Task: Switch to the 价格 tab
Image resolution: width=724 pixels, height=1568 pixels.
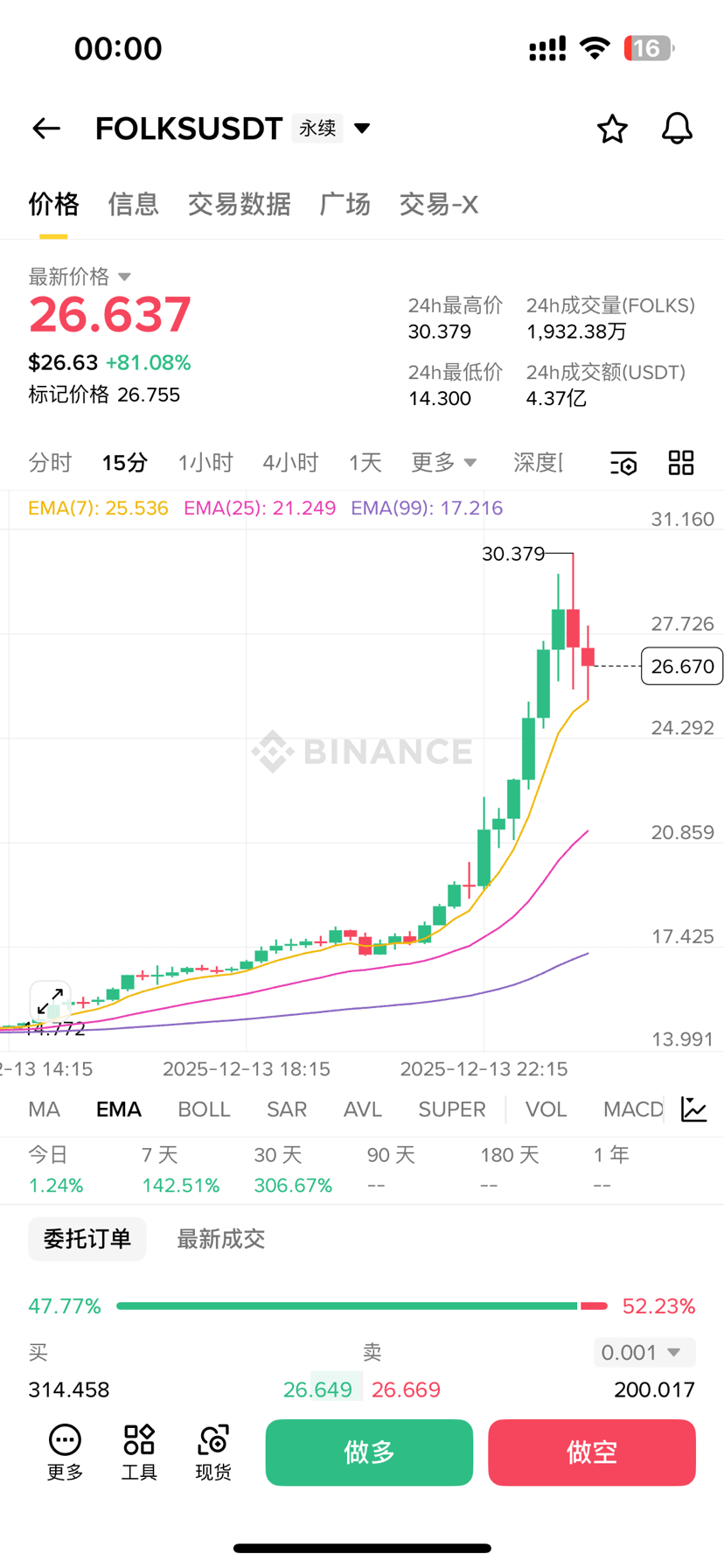Action: click(54, 204)
